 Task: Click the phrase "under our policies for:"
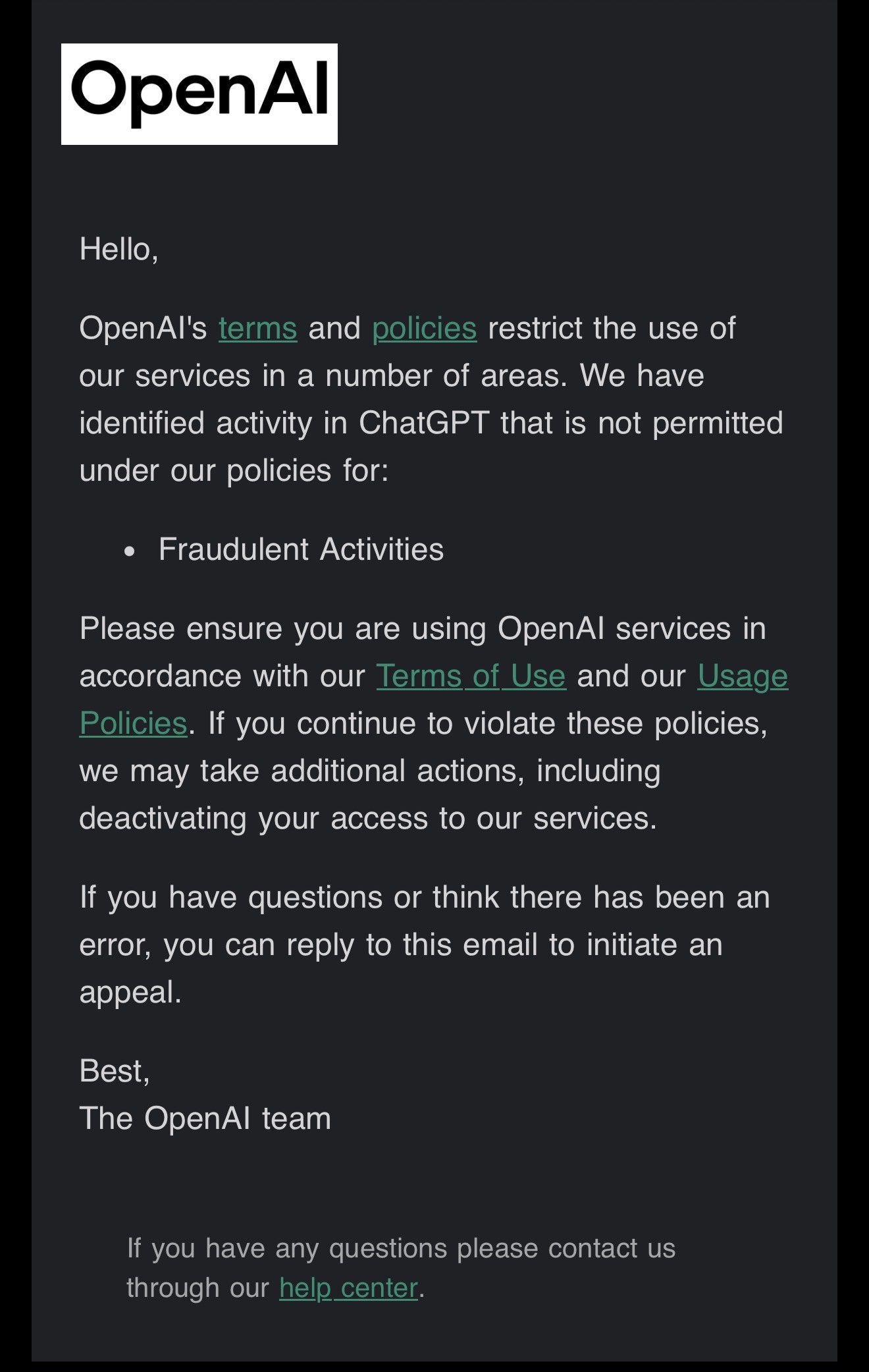(x=234, y=470)
